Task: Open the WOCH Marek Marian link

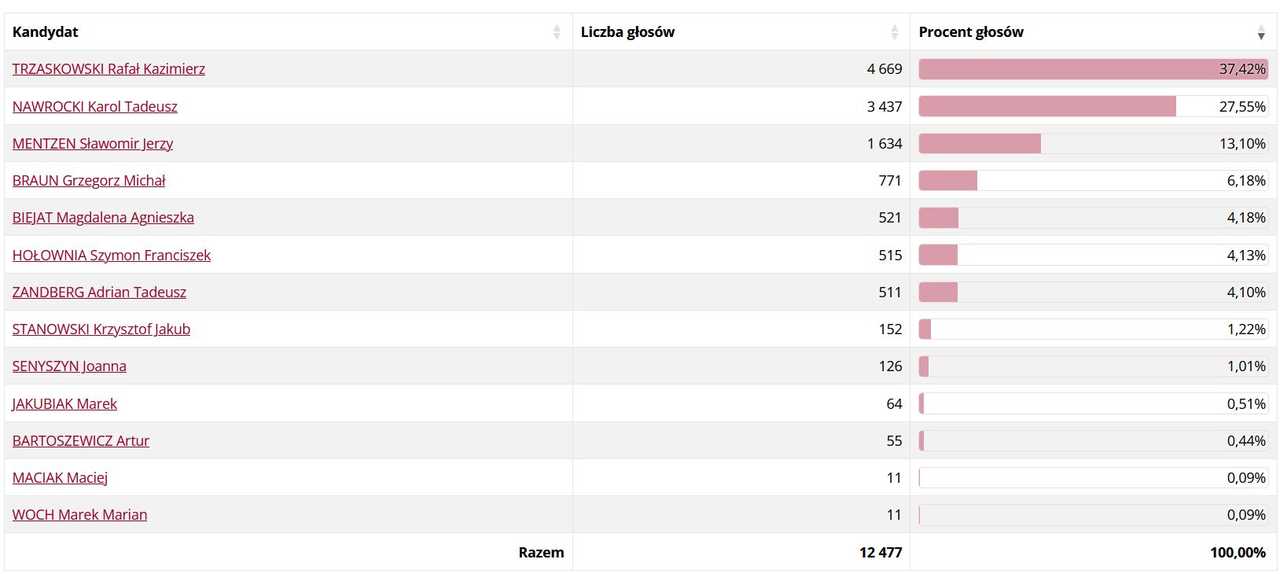Action: (80, 515)
